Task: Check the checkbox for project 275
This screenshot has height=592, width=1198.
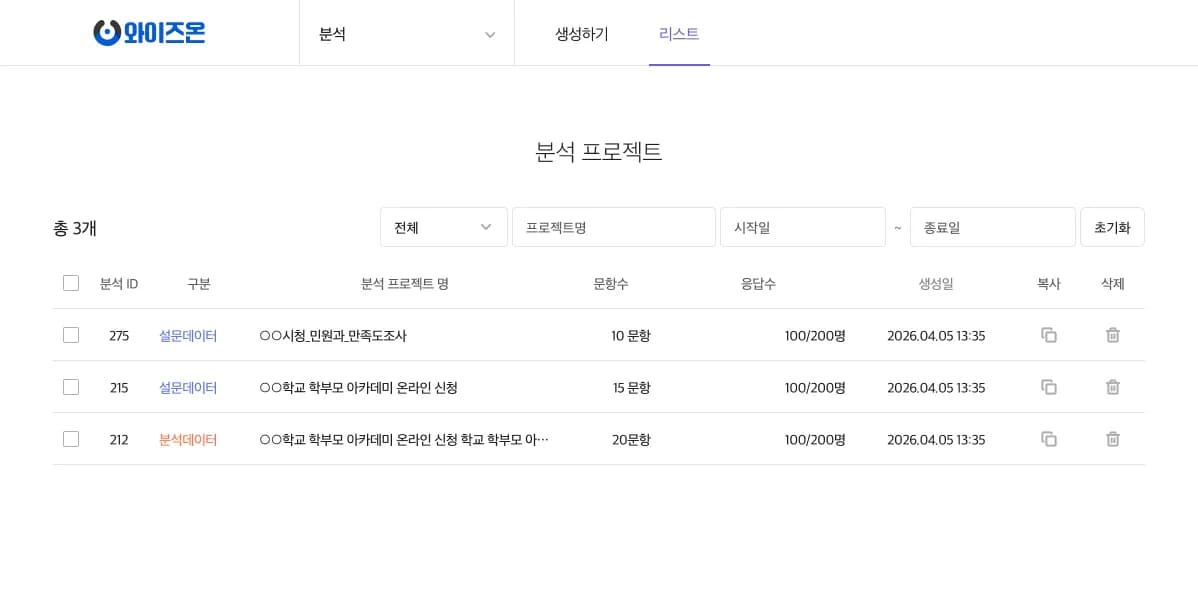Action: pos(71,335)
